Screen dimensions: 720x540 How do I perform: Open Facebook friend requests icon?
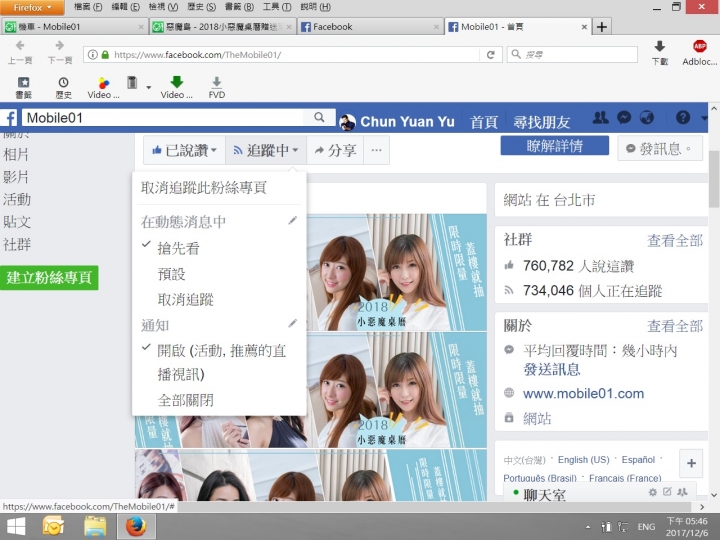(601, 118)
